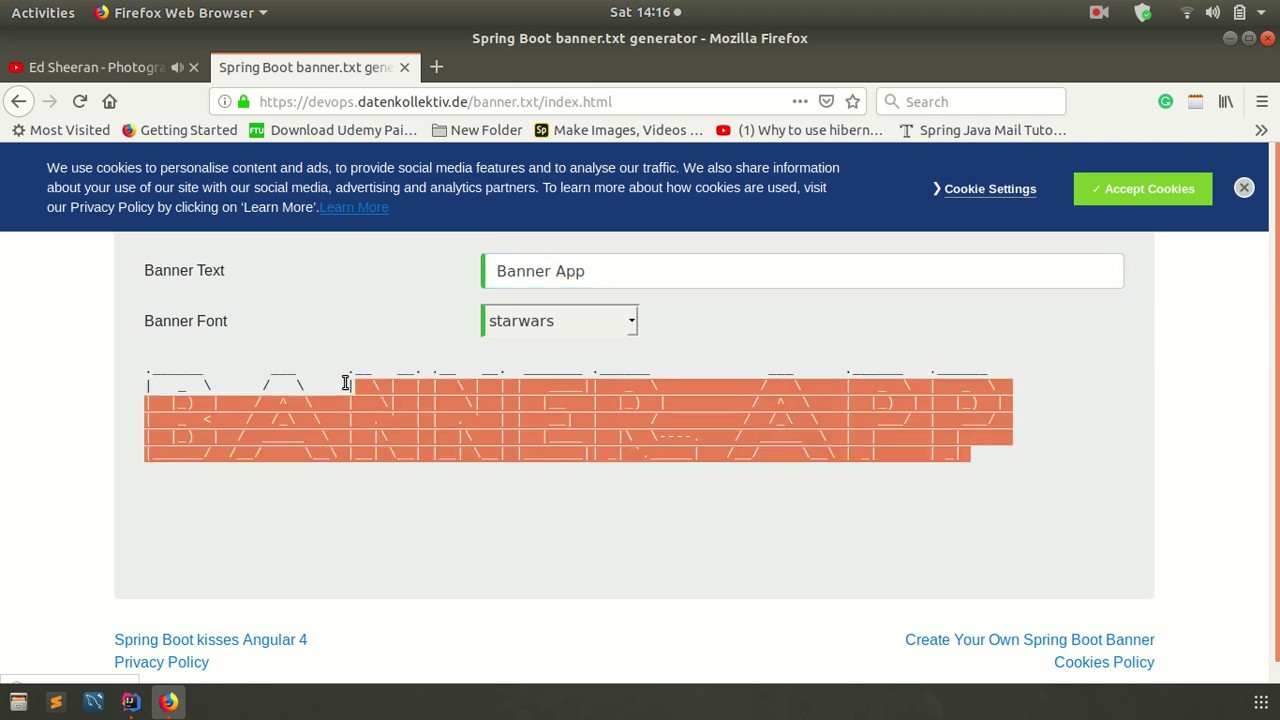Open the Most Visited bookmarks folder
This screenshot has width=1280, height=720.
[x=60, y=130]
